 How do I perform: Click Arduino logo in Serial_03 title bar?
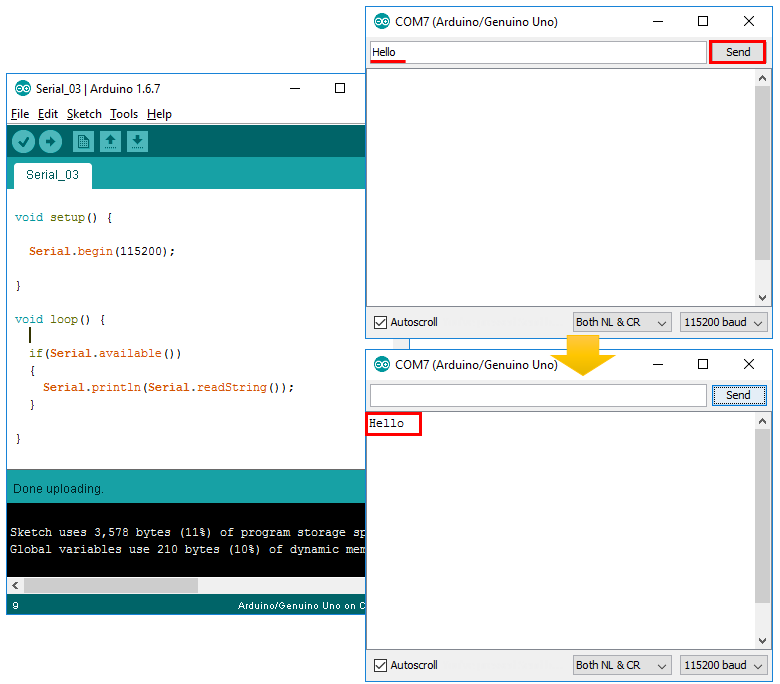tap(23, 89)
